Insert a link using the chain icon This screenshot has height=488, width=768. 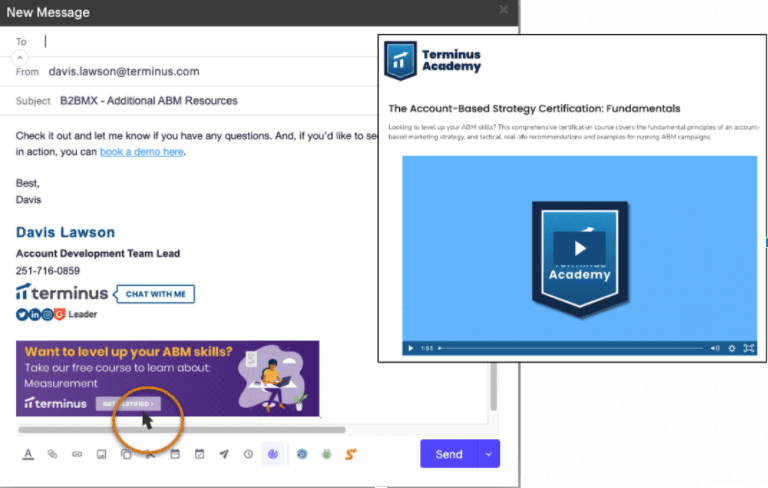click(x=77, y=454)
